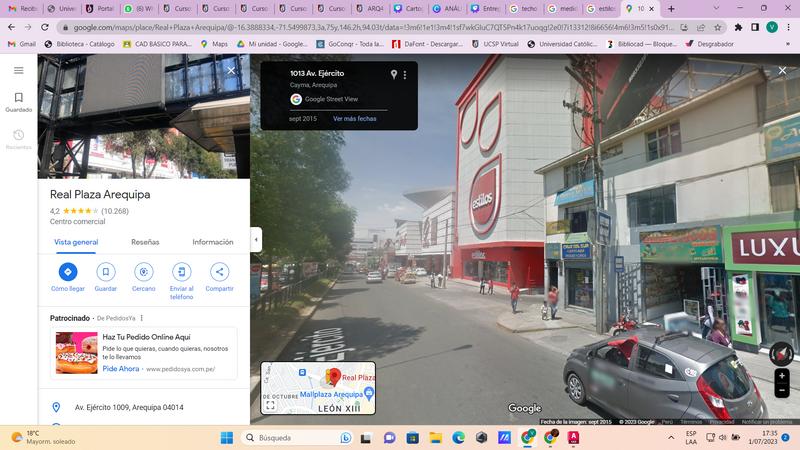Open Chrome extensions puzzle icon

[x=738, y=27]
